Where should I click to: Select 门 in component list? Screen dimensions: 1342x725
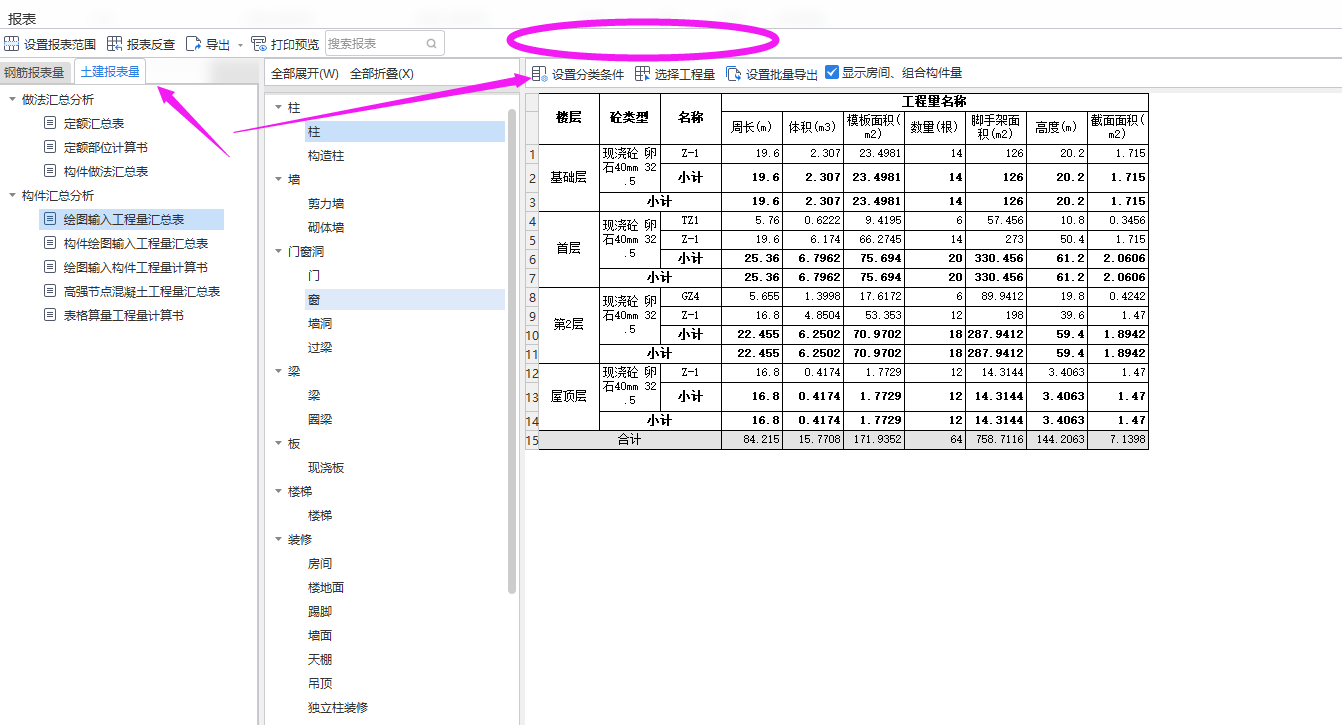click(x=314, y=276)
